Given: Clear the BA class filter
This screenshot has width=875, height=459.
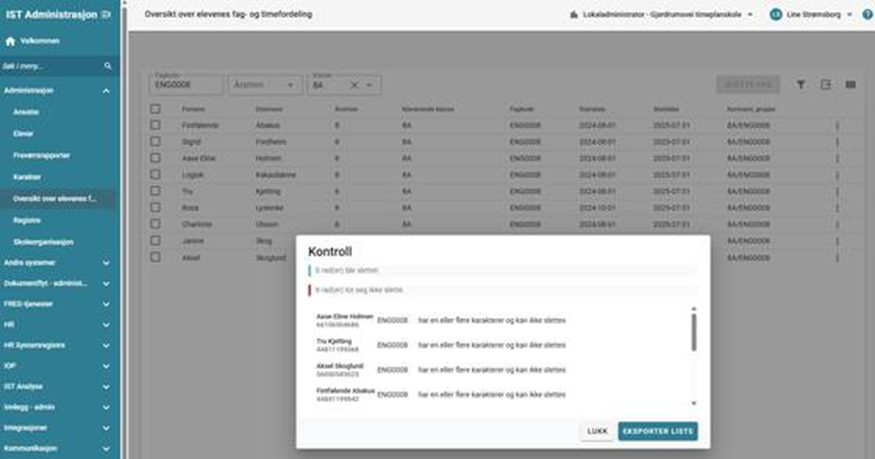Looking at the screenshot, I should 354,86.
